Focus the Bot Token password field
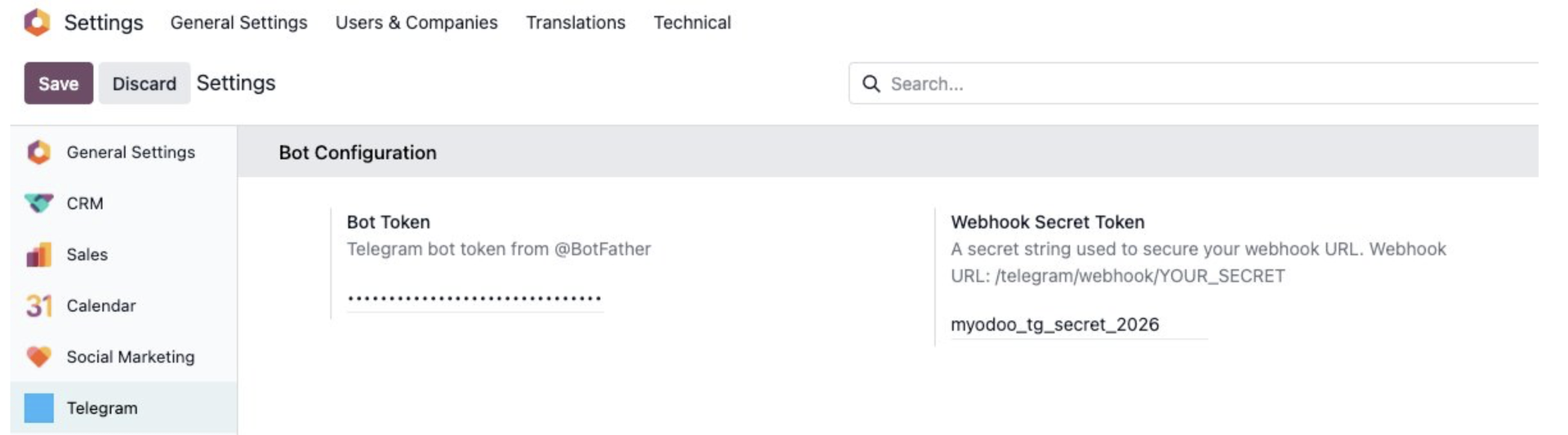This screenshot has width=1568, height=435. click(x=474, y=299)
